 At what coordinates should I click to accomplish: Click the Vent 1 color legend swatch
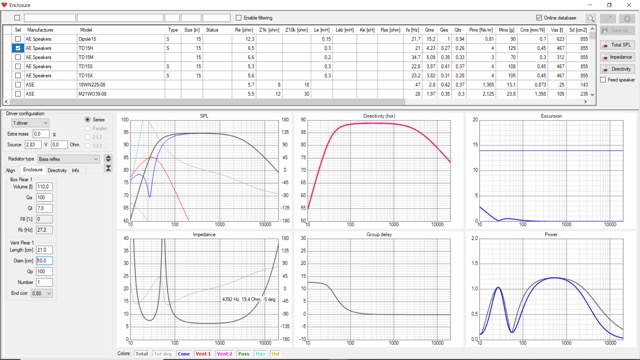coord(203,354)
